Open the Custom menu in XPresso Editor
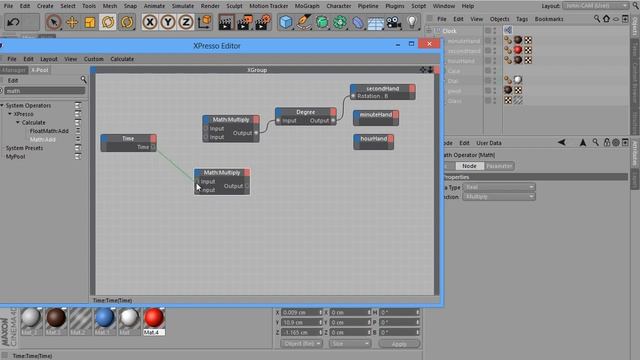Viewport: 640px width, 360px height. [x=93, y=59]
